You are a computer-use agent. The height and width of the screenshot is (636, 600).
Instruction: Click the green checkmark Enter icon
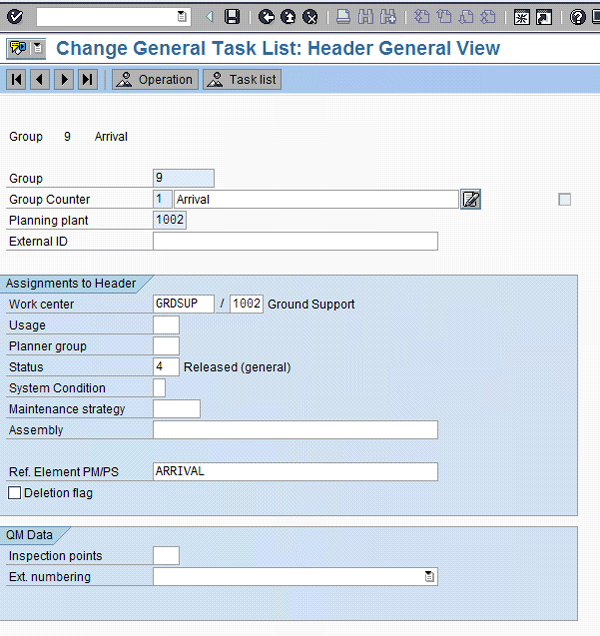point(15,17)
